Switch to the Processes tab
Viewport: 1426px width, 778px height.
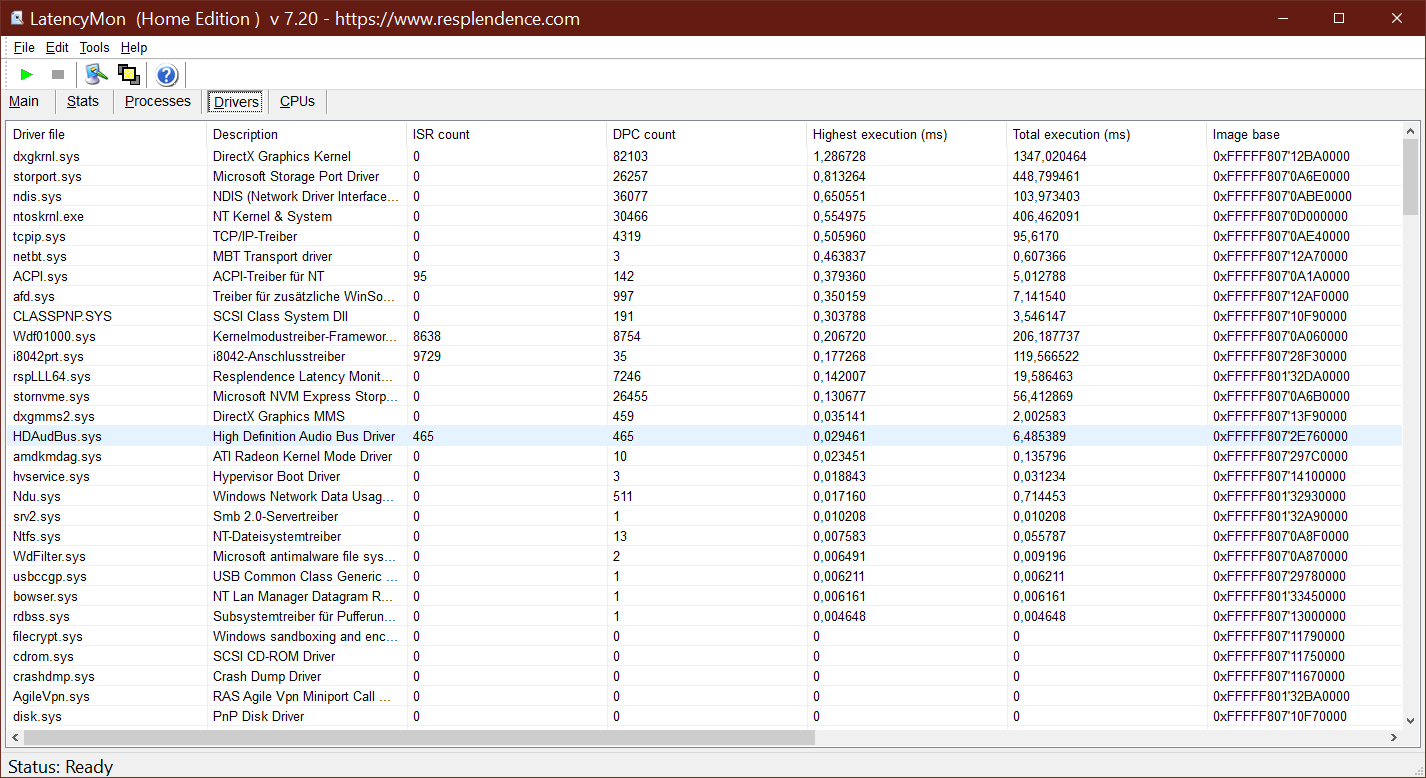[x=157, y=101]
